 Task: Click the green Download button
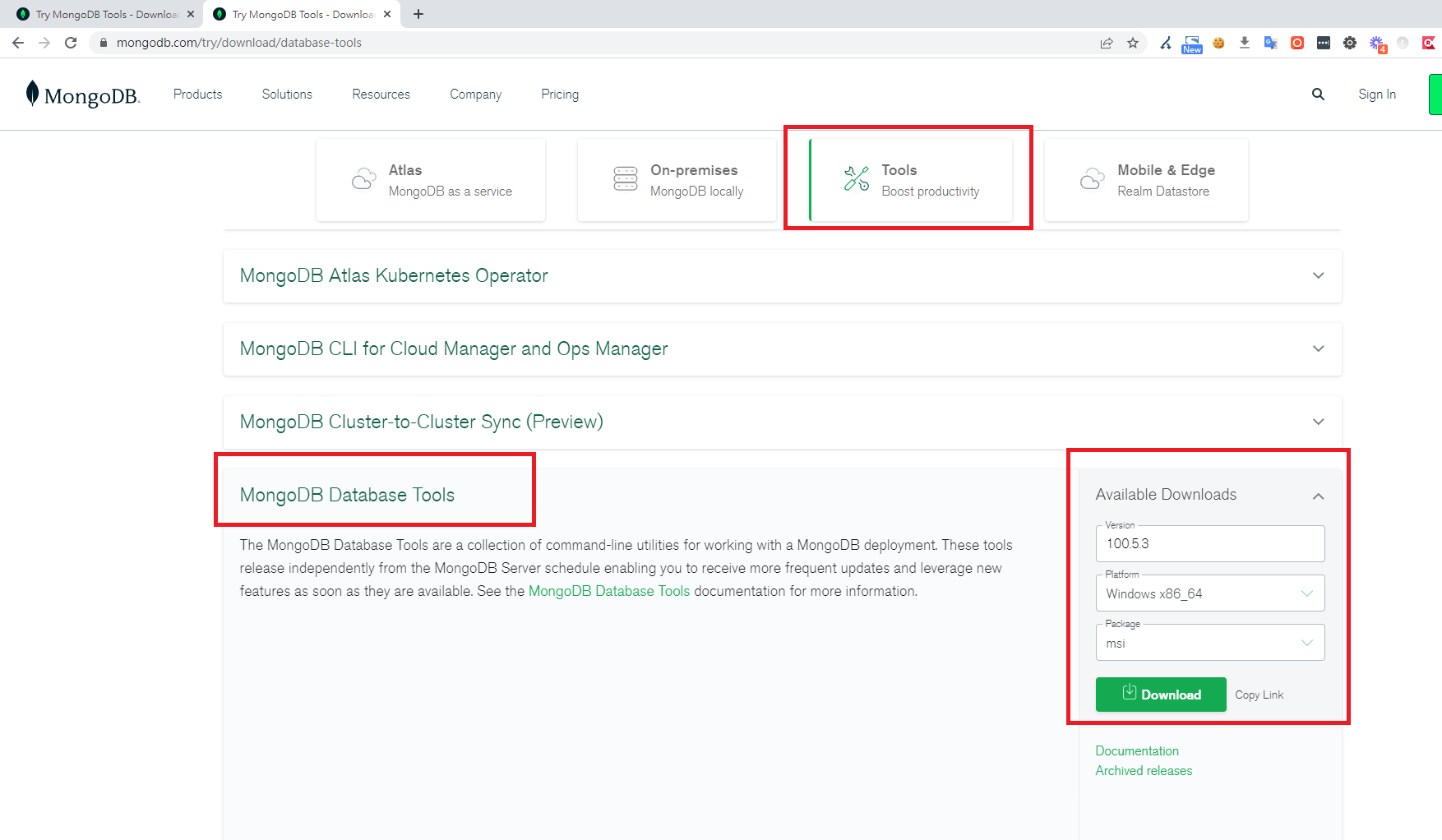[1160, 695]
